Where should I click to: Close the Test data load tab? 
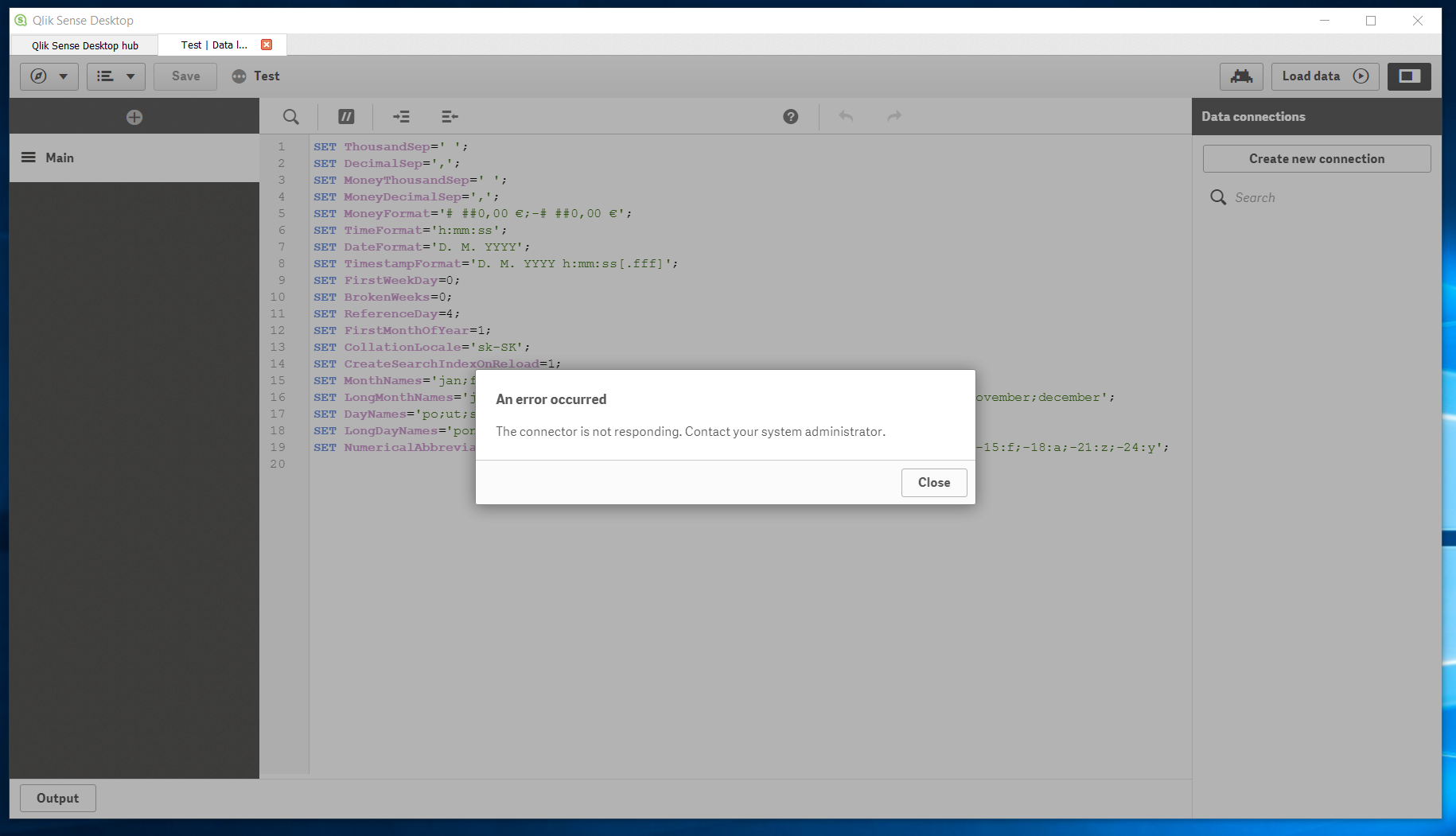coord(267,45)
